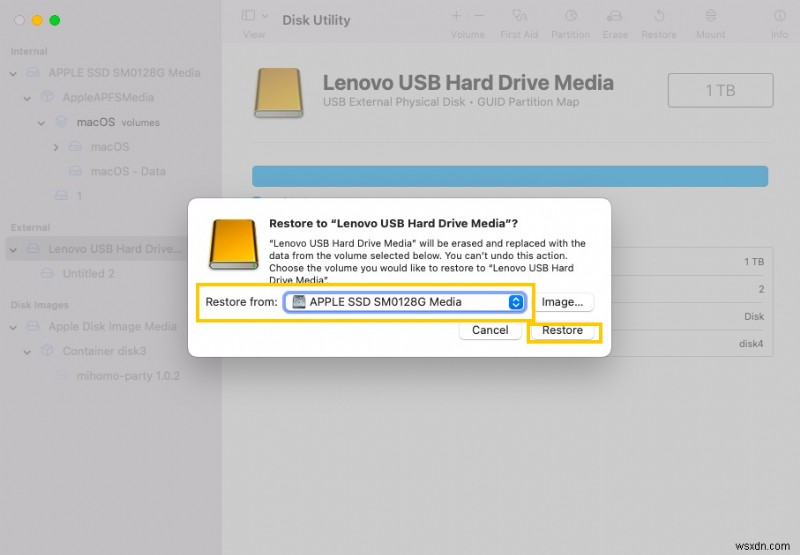Image resolution: width=800 pixels, height=555 pixels.
Task: Click the macOS - Data volume icon
Action: (x=76, y=171)
